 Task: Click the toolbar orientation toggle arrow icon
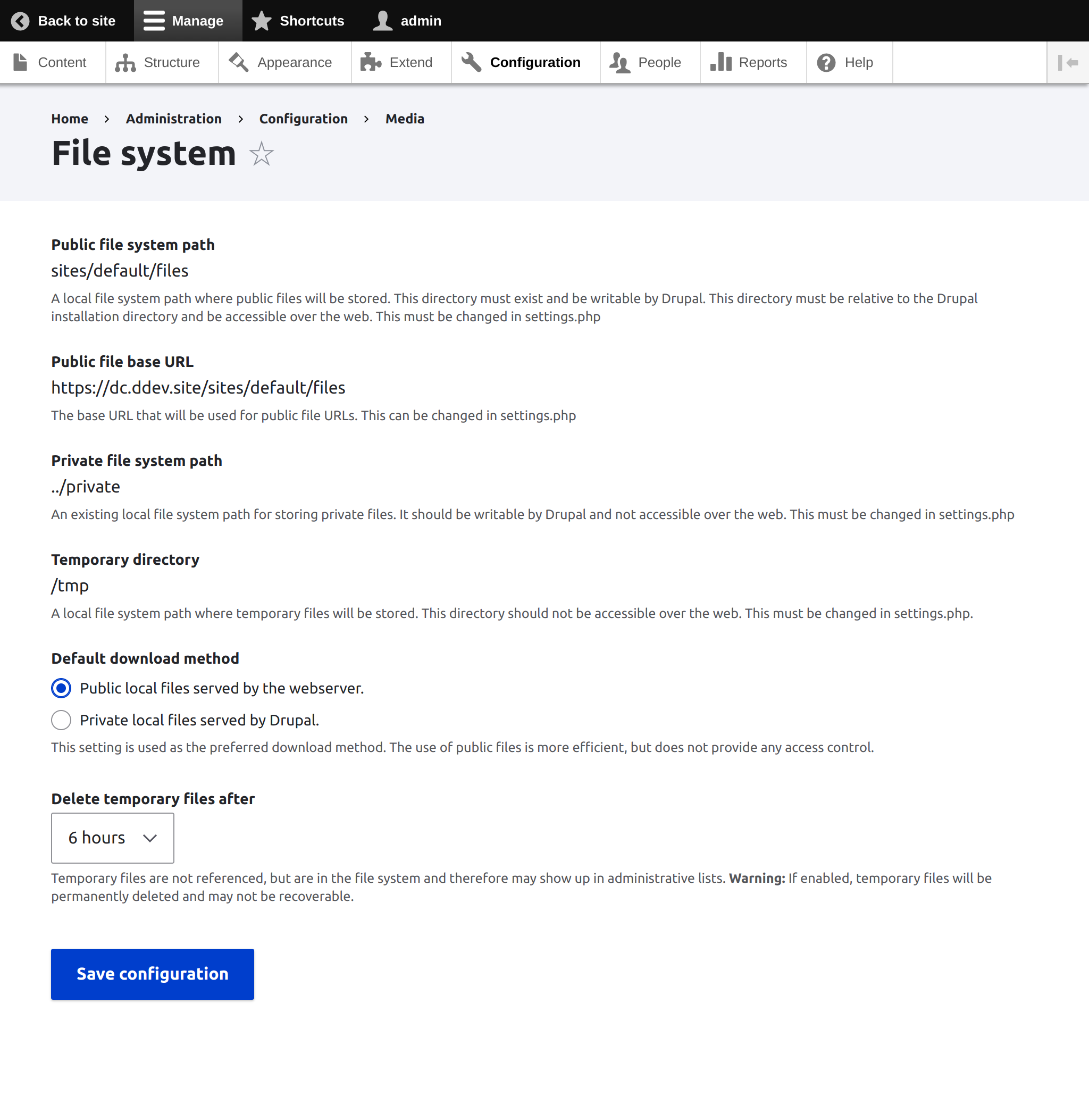click(1067, 62)
